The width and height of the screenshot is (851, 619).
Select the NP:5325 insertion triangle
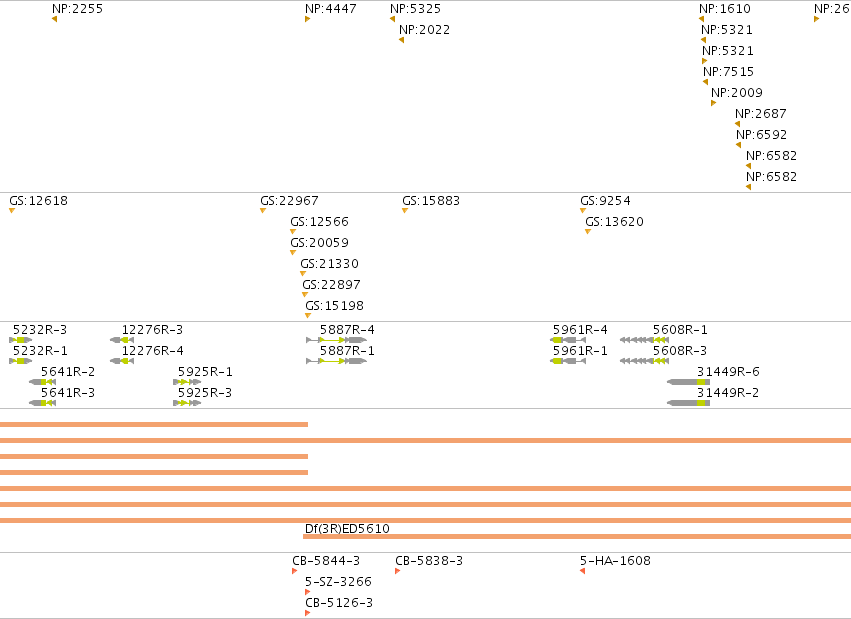click(392, 19)
